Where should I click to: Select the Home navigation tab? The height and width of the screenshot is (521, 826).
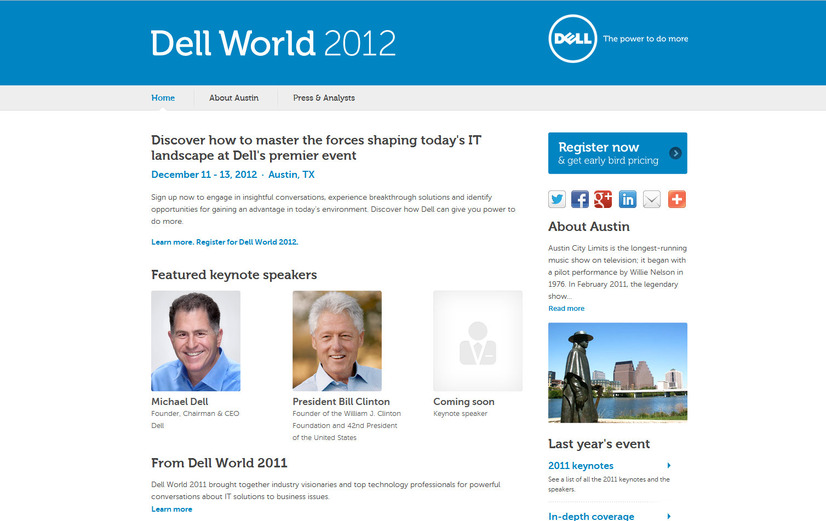tap(163, 98)
